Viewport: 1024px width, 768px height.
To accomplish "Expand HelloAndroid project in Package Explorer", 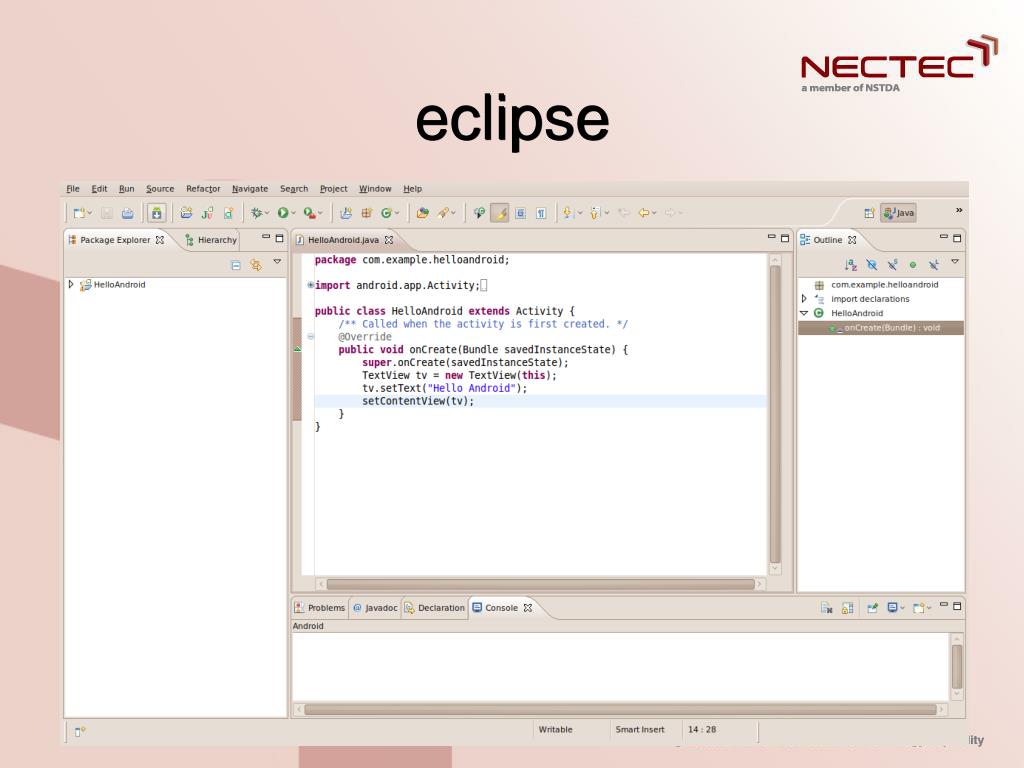I will tap(71, 285).
